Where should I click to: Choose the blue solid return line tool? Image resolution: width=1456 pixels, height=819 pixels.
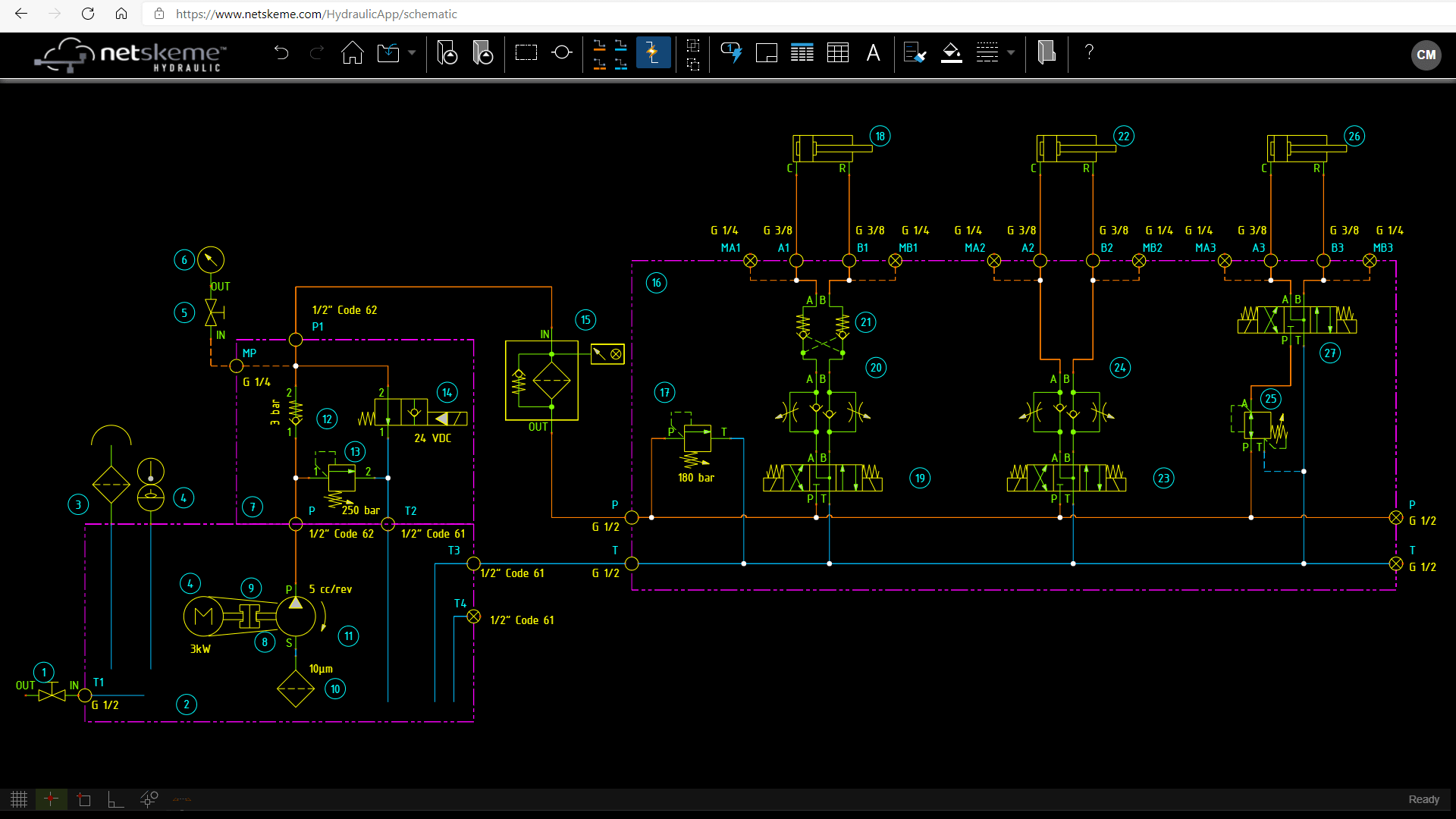(621, 45)
